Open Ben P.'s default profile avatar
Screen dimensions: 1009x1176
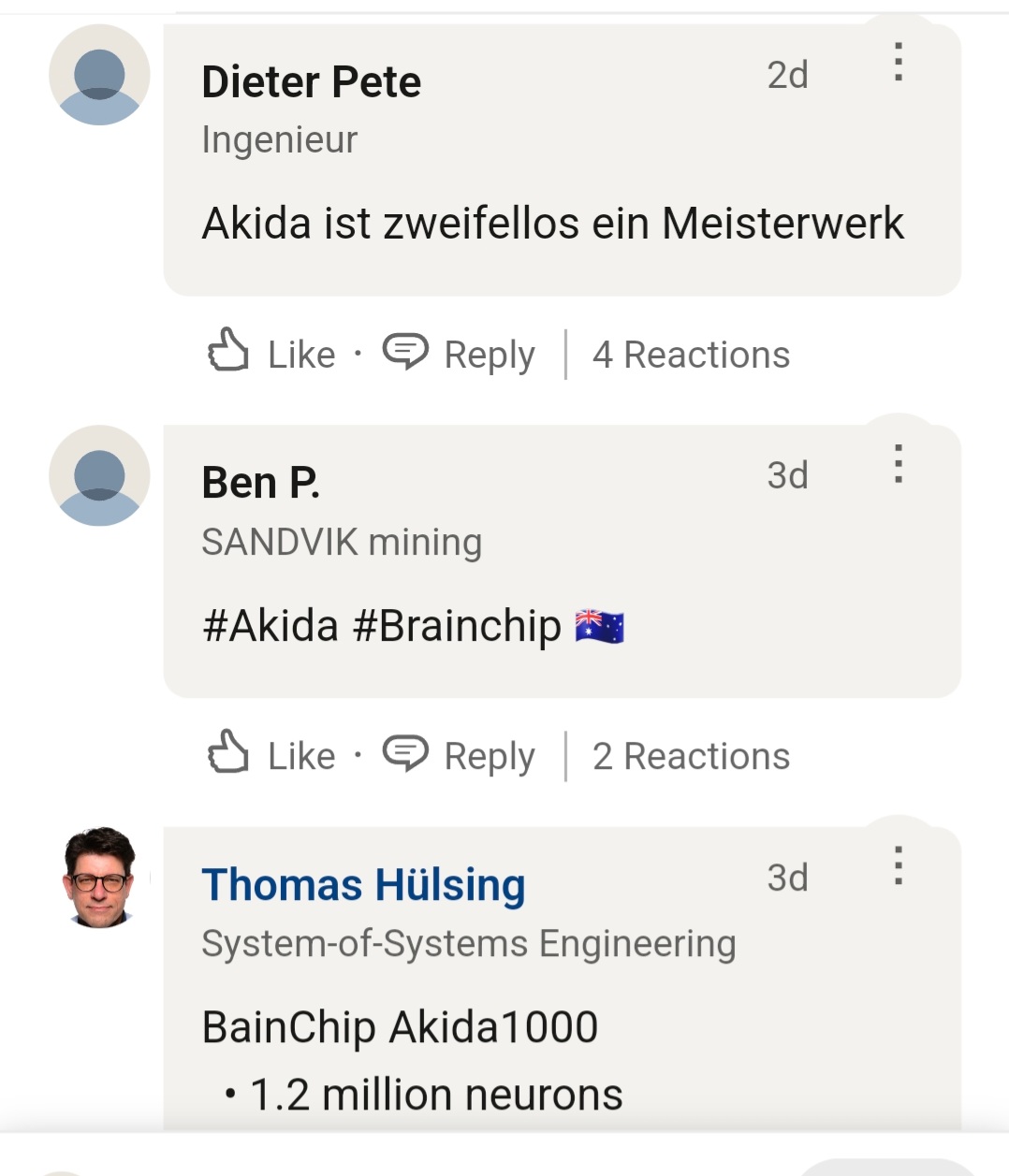[x=99, y=475]
